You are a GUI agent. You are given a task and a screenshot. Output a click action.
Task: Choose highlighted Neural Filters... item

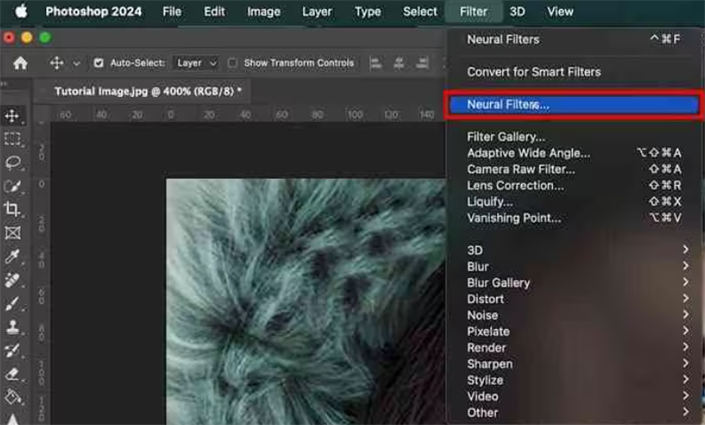pyautogui.click(x=574, y=105)
